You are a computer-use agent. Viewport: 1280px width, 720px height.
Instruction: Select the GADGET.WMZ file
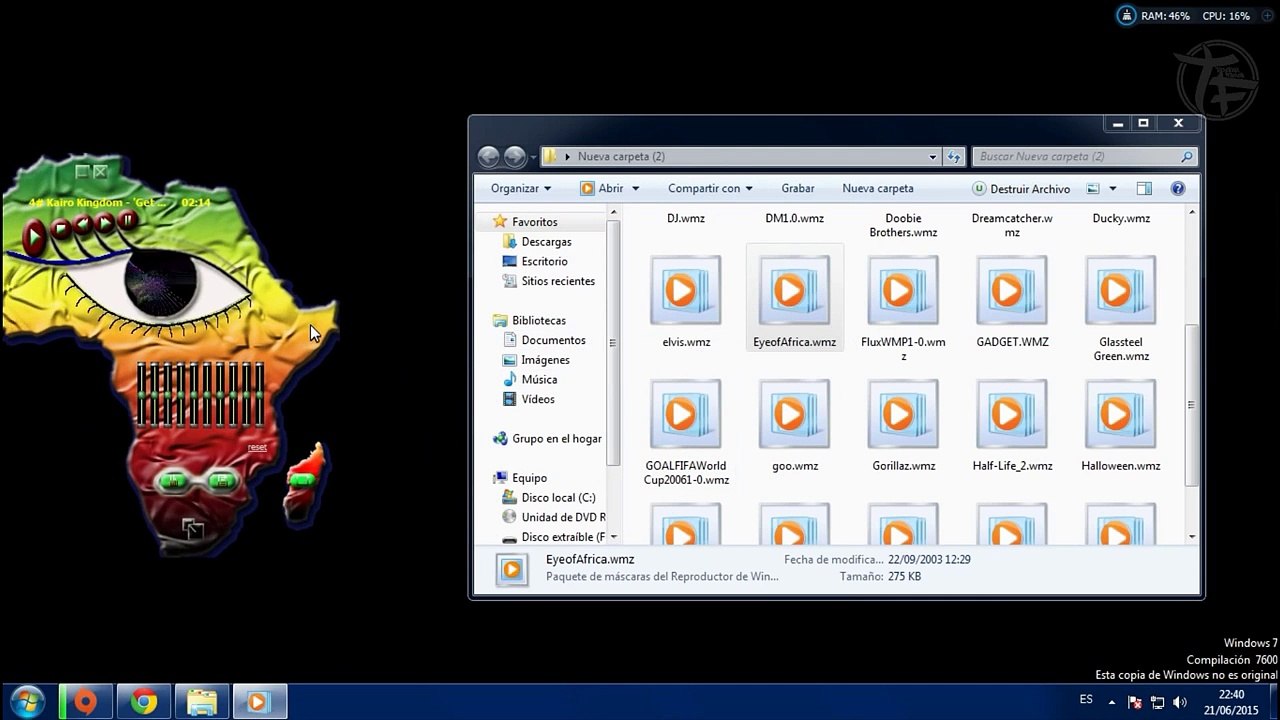pos(1012,302)
